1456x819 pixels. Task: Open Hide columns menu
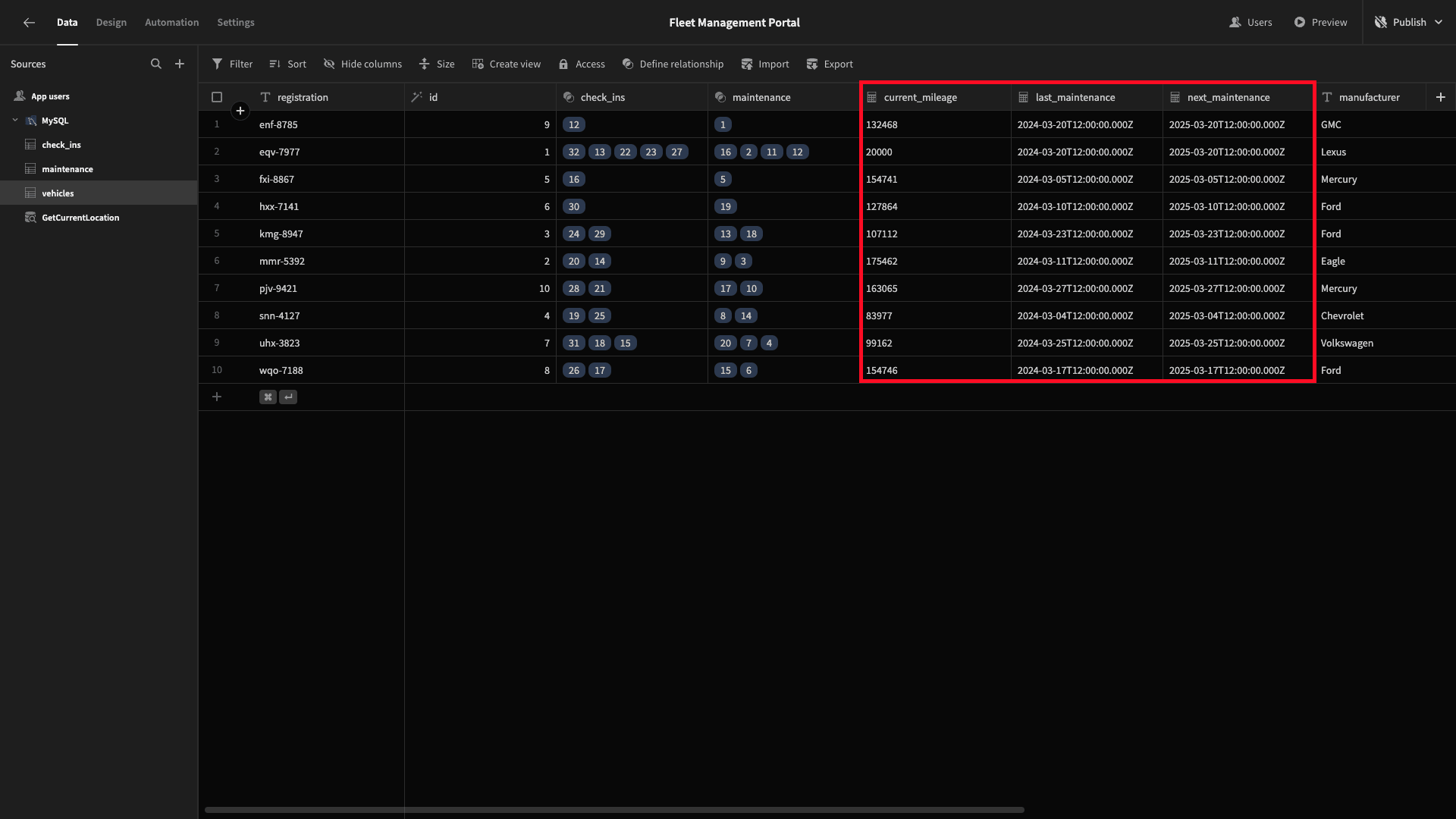(362, 64)
